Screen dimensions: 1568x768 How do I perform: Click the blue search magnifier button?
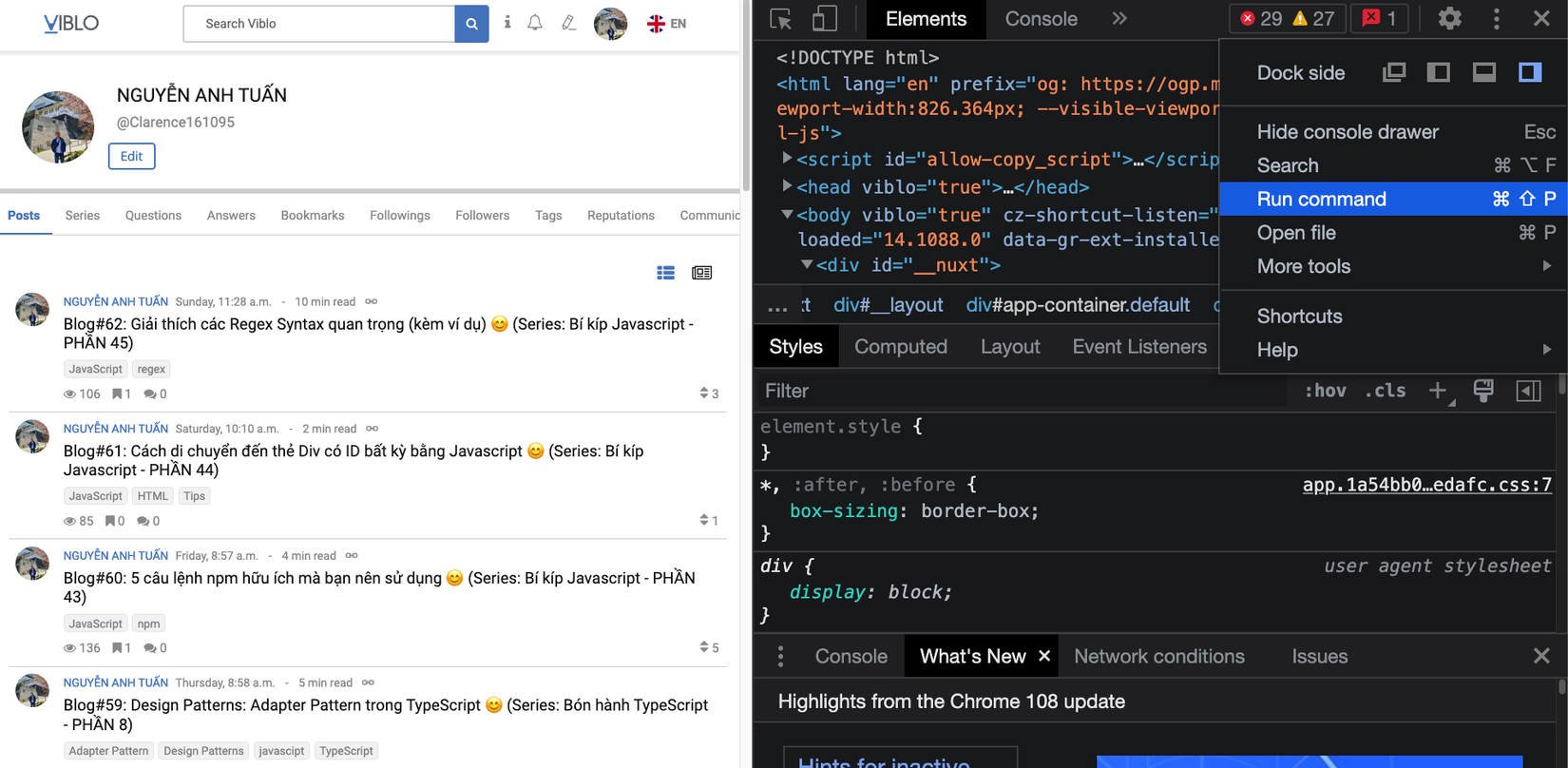(471, 24)
